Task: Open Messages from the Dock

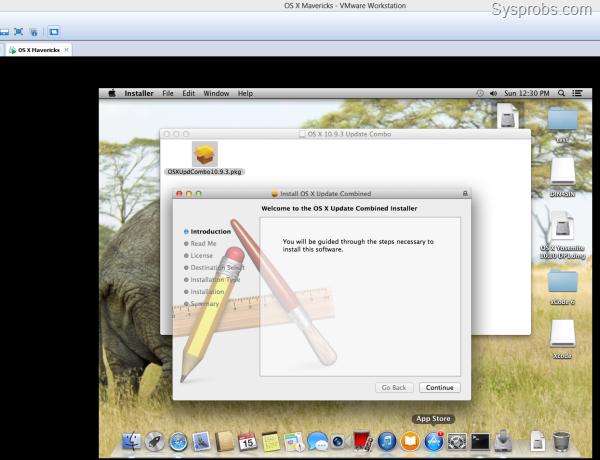Action: [x=317, y=442]
